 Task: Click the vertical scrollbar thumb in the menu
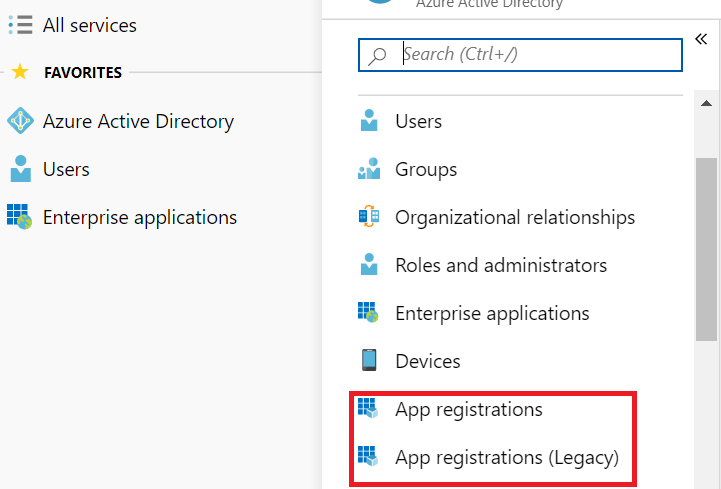[x=706, y=250]
